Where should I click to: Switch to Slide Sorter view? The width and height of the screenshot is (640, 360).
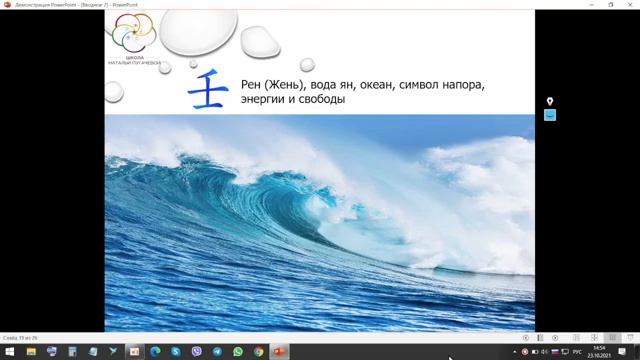point(594,338)
